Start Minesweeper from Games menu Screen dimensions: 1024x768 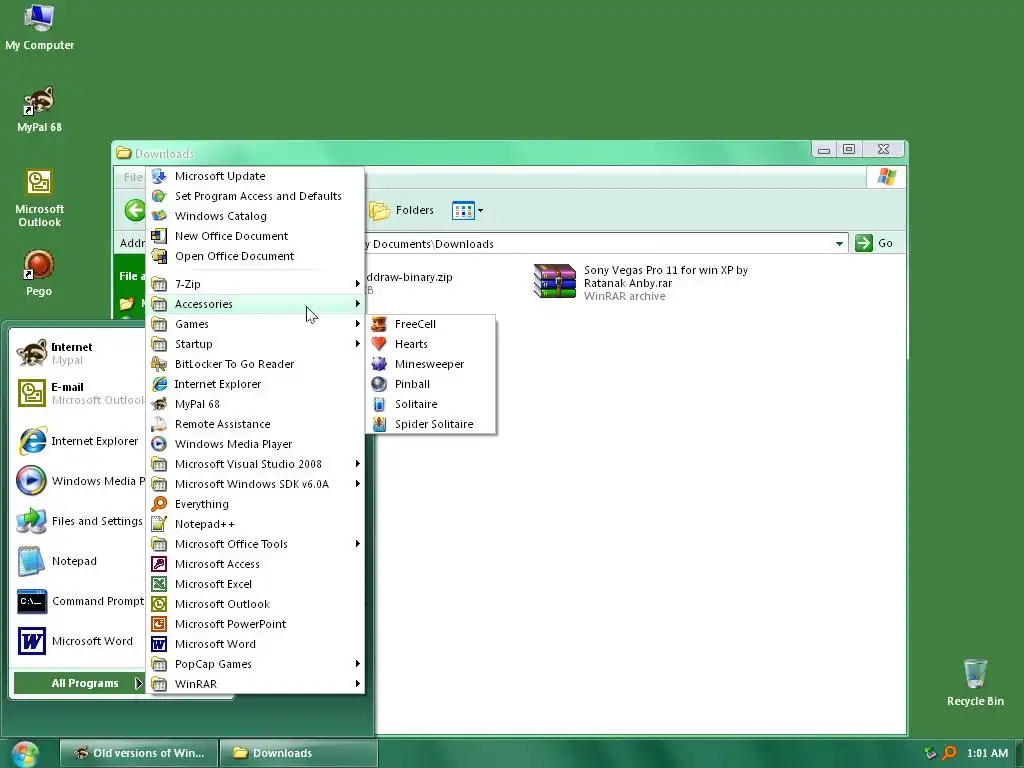(432, 364)
